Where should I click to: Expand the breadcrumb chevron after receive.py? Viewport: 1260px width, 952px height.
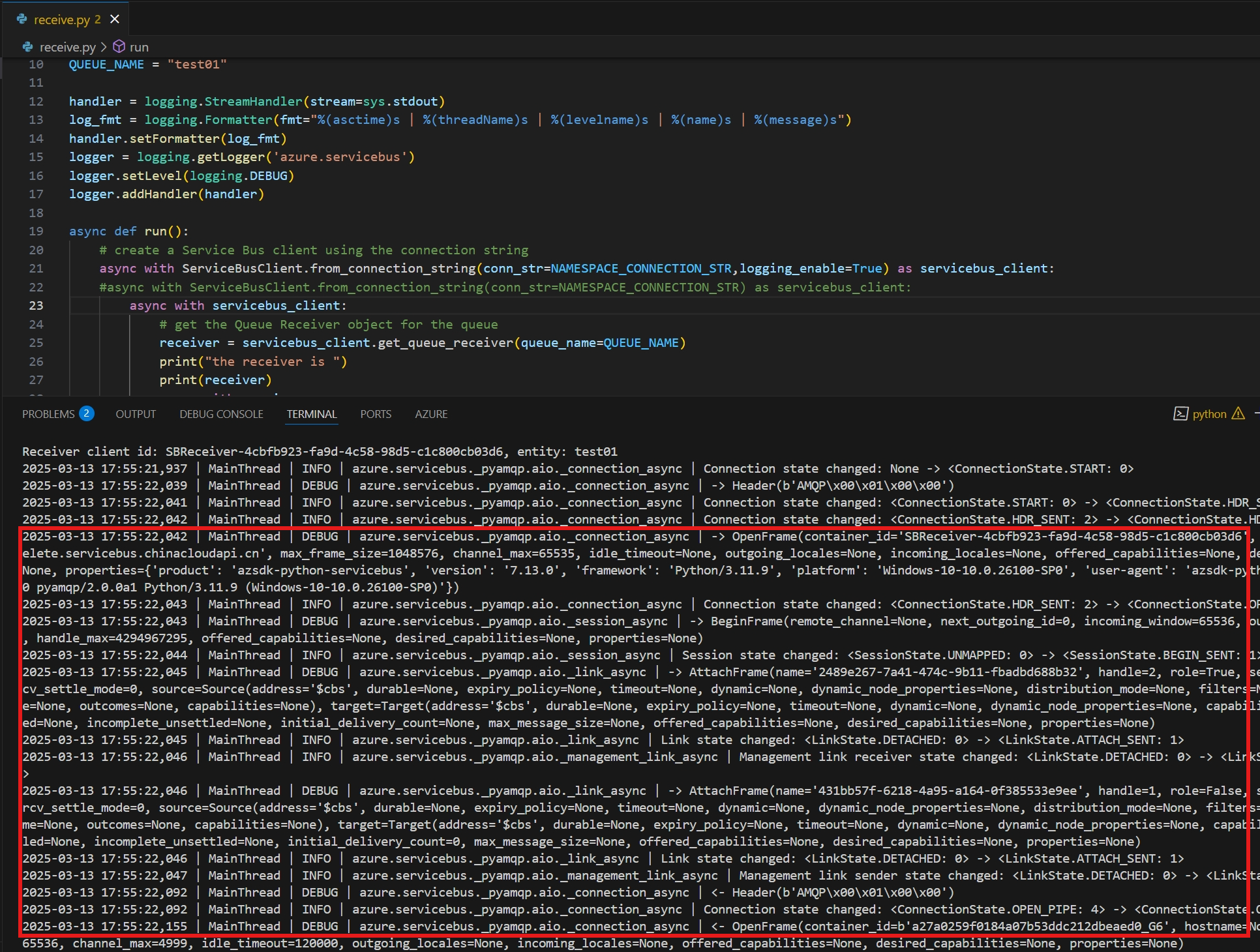pyautogui.click(x=104, y=47)
